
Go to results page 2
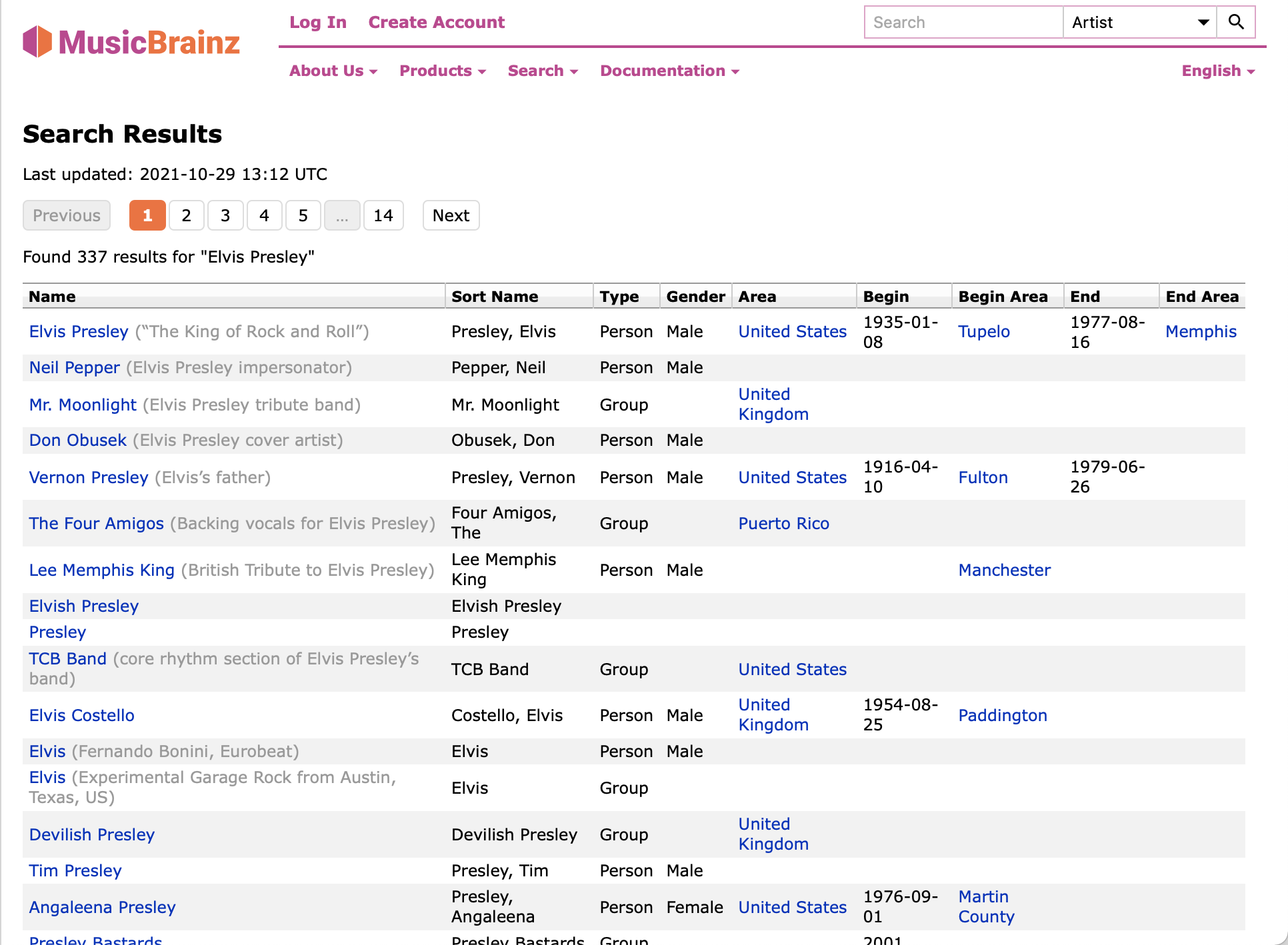pos(186,215)
